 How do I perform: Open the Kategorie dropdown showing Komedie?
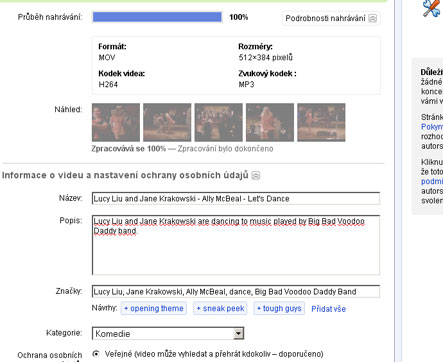168,333
